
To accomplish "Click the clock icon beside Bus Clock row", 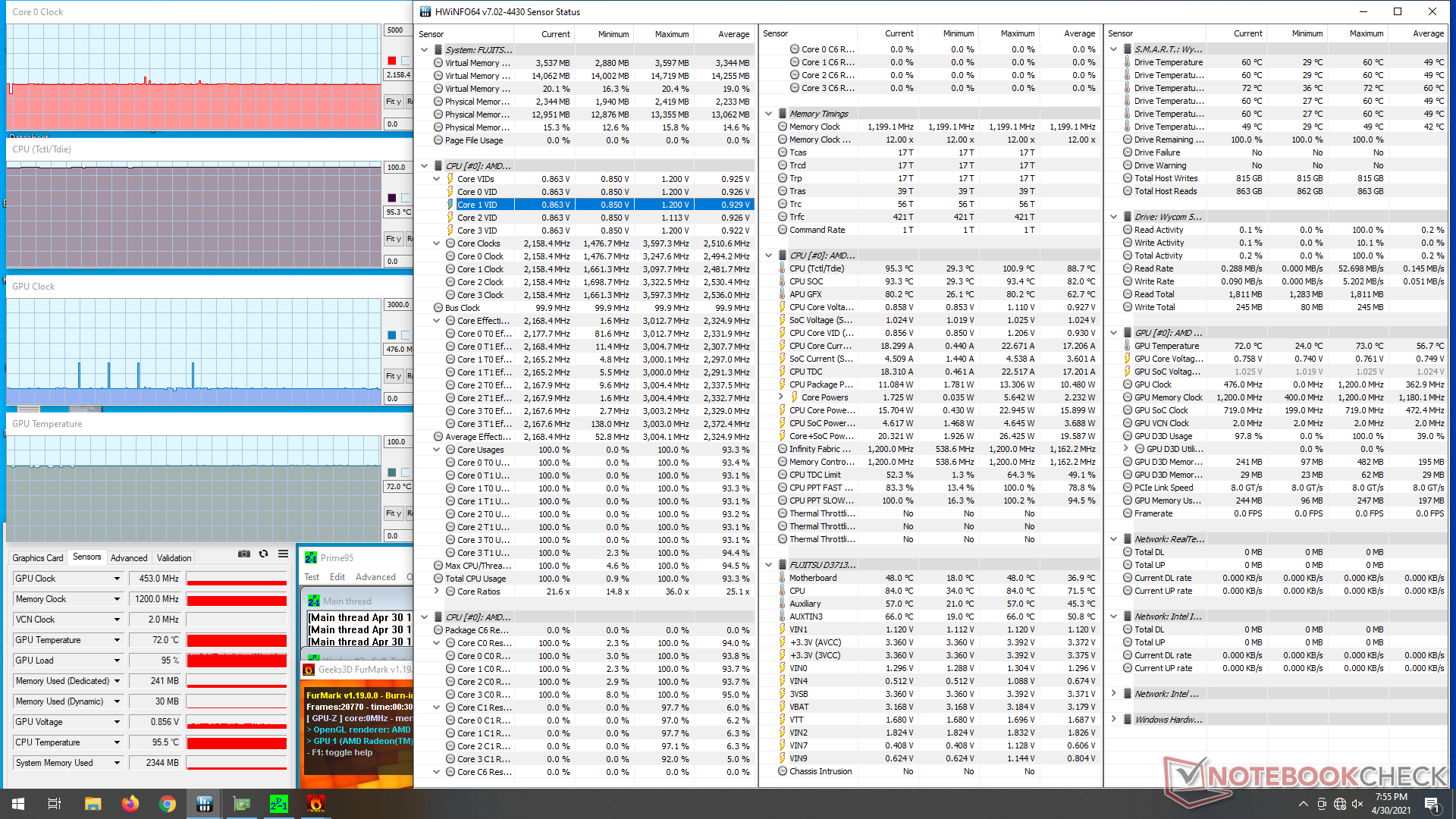I will pyautogui.click(x=438, y=308).
